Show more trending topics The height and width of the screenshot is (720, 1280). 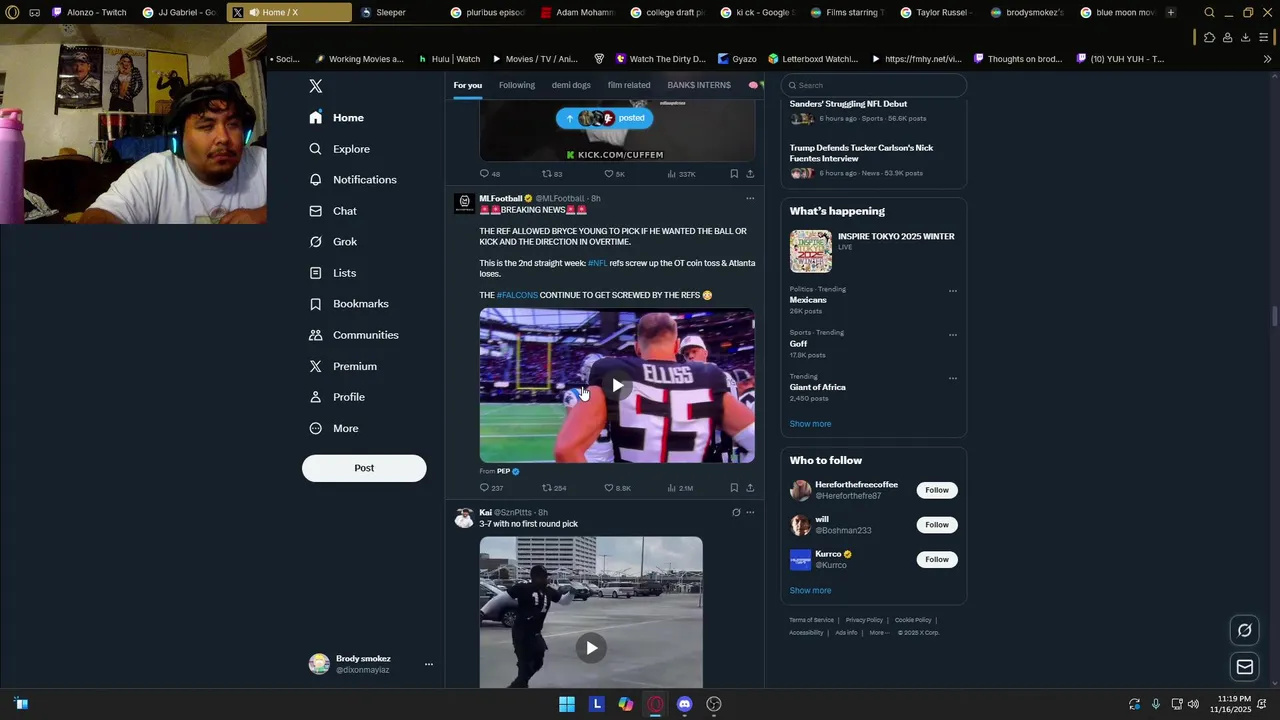[x=810, y=424]
